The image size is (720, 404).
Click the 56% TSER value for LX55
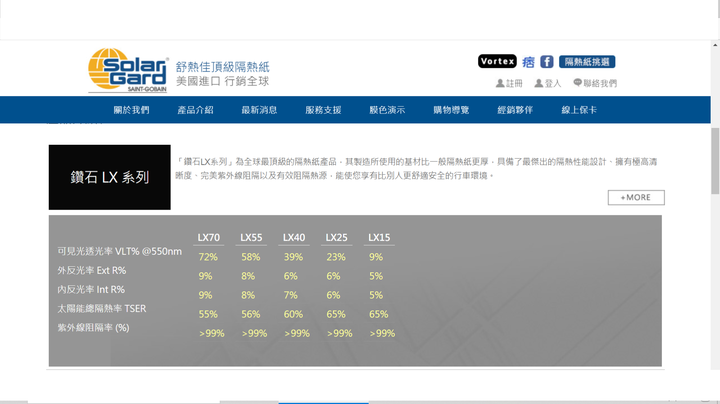(x=251, y=314)
